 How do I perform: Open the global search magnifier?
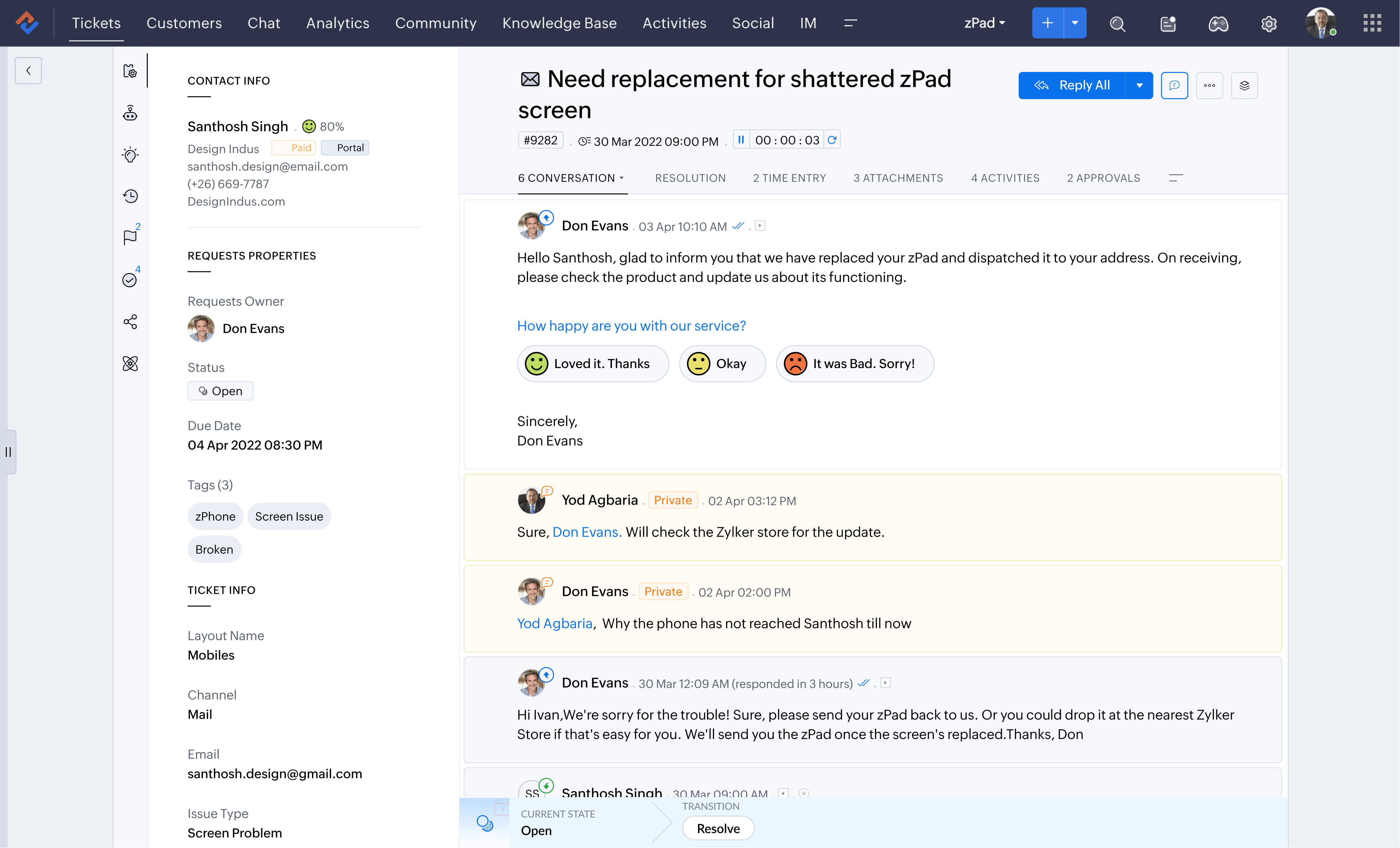(x=1117, y=24)
